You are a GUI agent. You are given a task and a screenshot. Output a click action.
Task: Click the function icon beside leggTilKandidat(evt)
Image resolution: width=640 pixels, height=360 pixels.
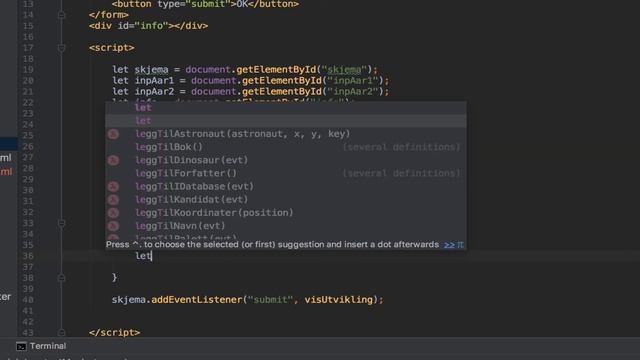pos(113,200)
